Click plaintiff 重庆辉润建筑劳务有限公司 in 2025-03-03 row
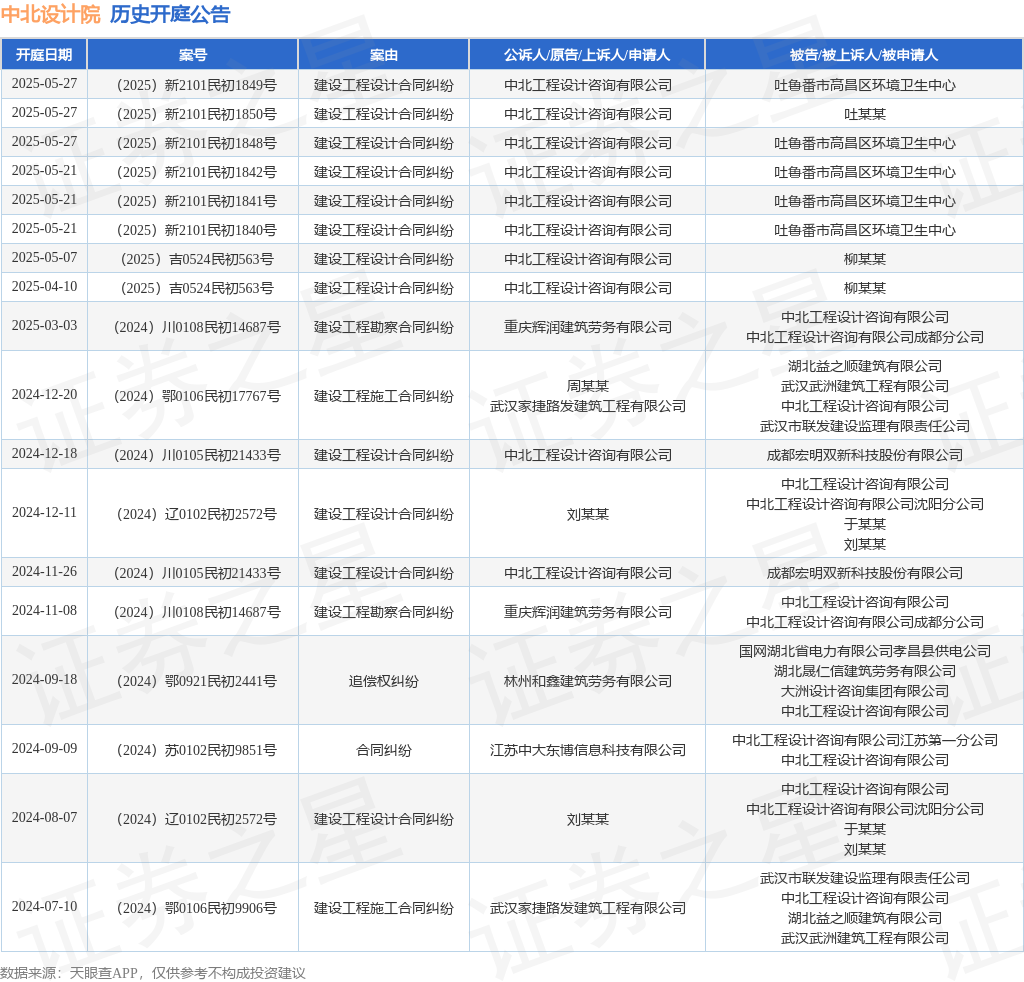 [587, 327]
